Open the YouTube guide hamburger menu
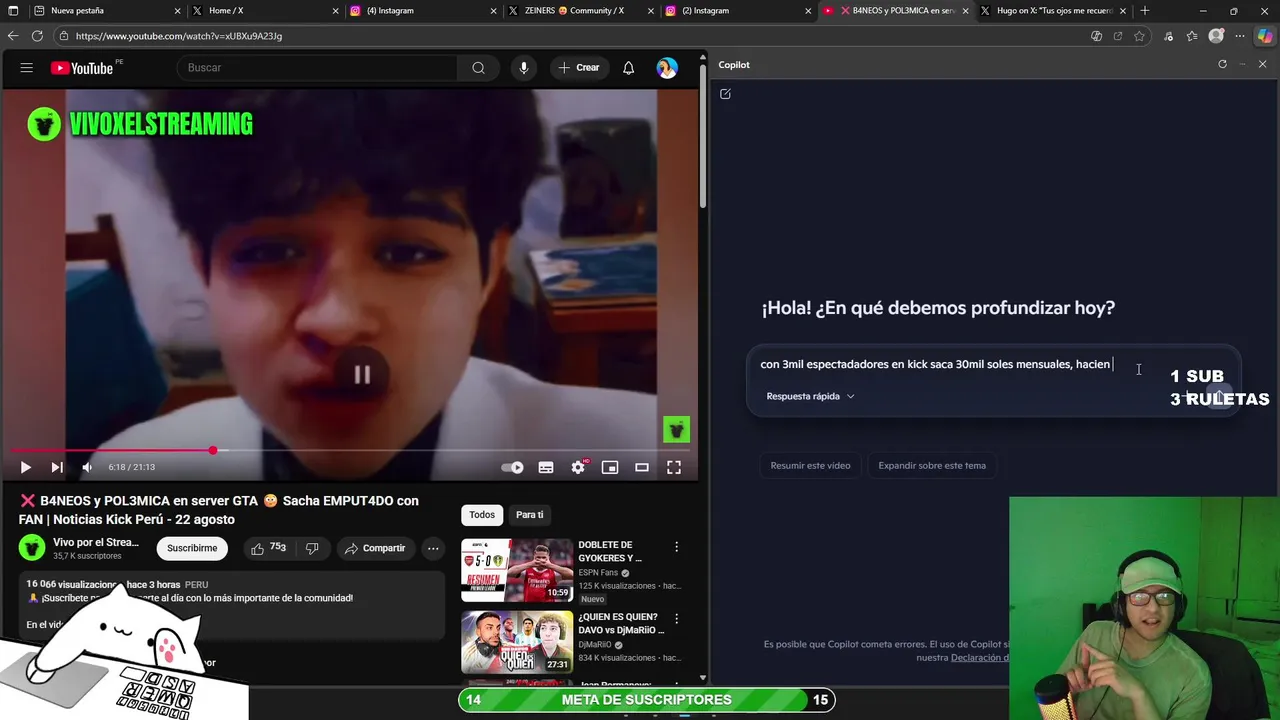 [27, 68]
